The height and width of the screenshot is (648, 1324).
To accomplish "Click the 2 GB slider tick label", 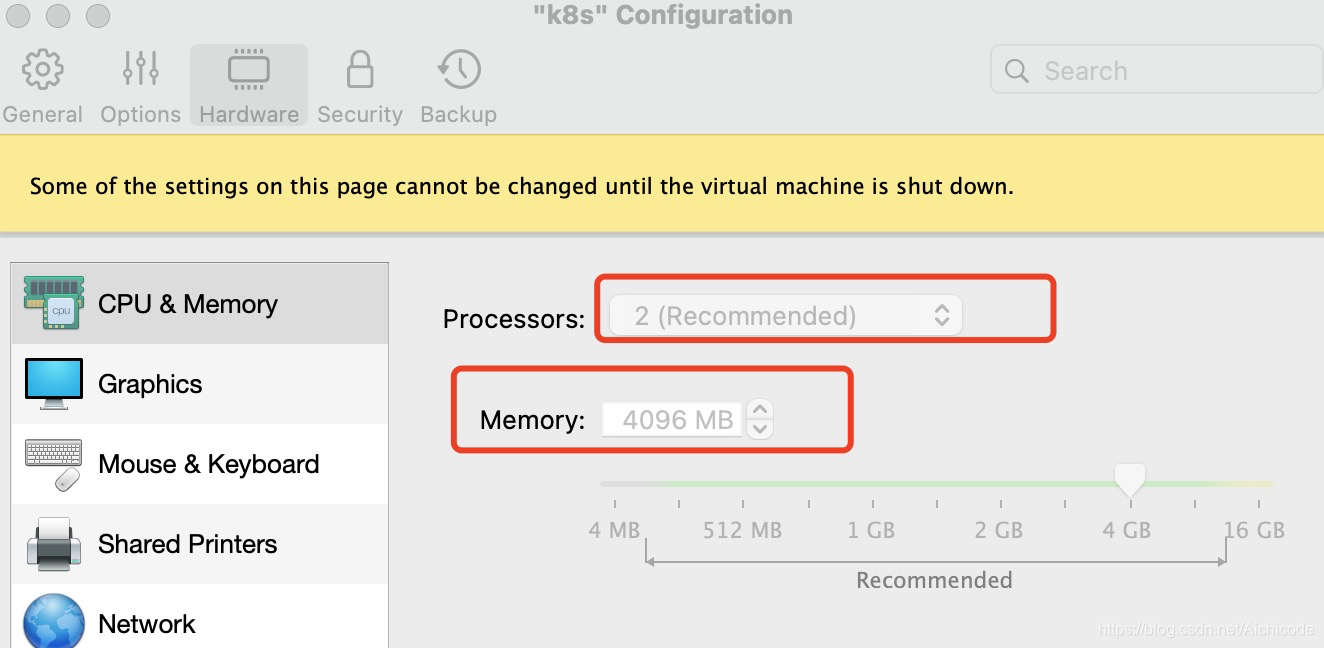I will coord(999,530).
